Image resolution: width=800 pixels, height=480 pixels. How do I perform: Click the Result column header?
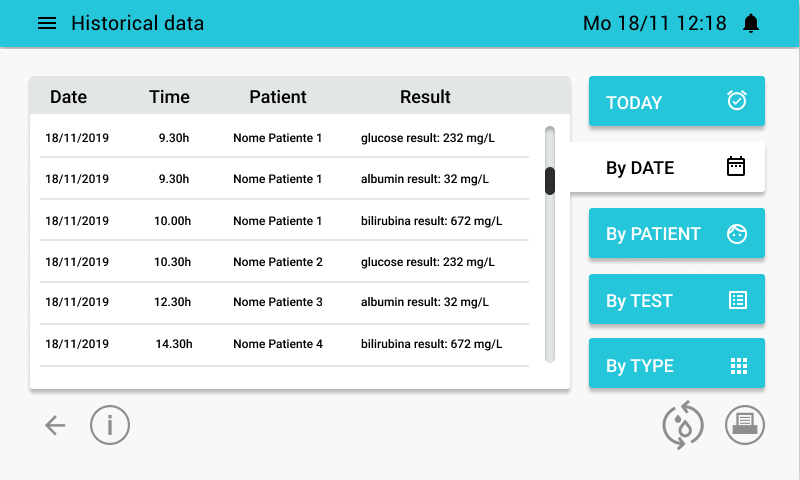425,97
